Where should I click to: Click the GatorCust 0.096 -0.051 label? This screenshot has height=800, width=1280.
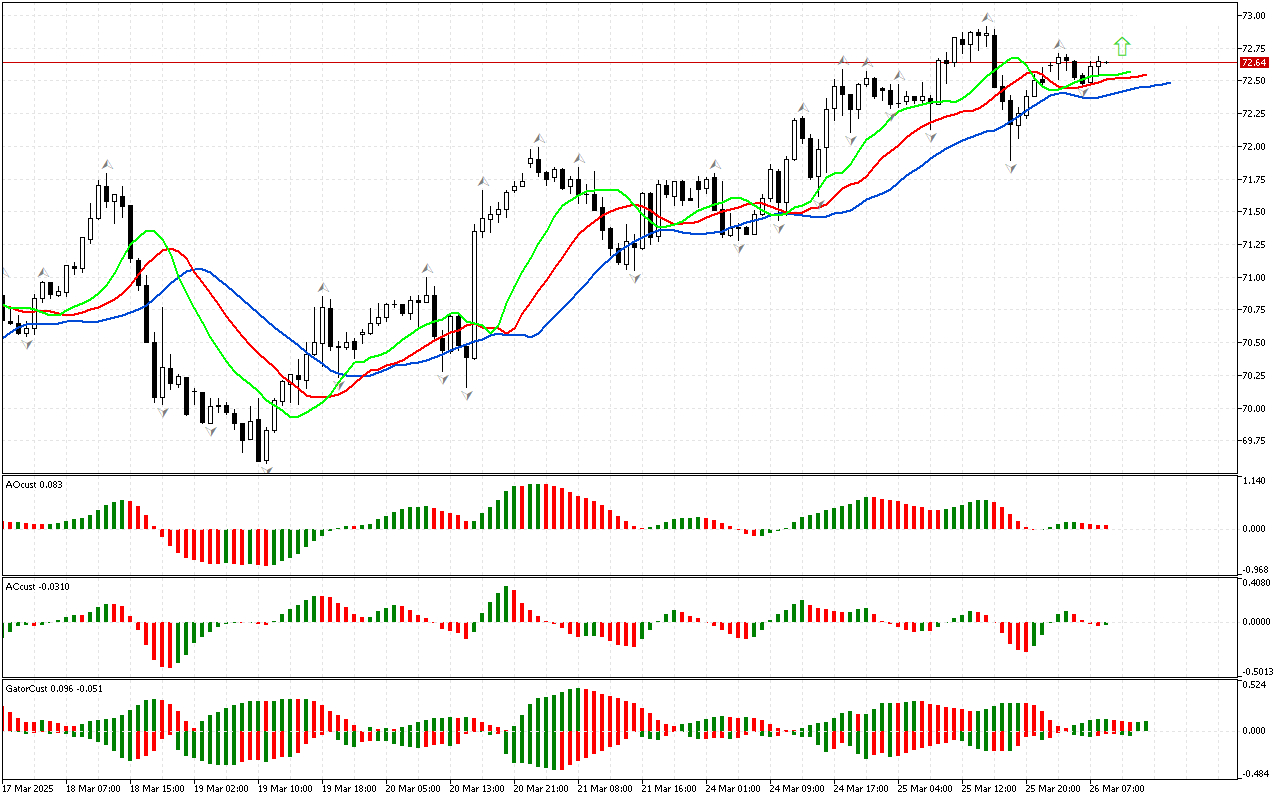click(55, 688)
